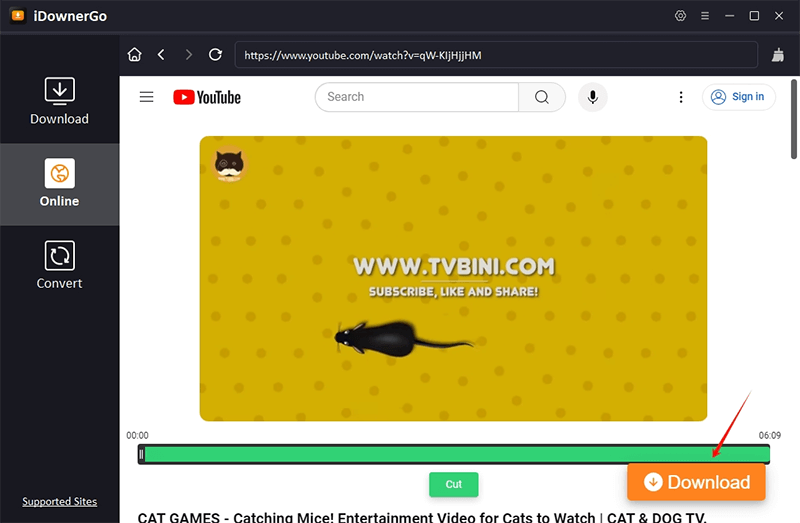This screenshot has height=523, width=800.
Task: Click the URL address bar
Action: (x=496, y=55)
